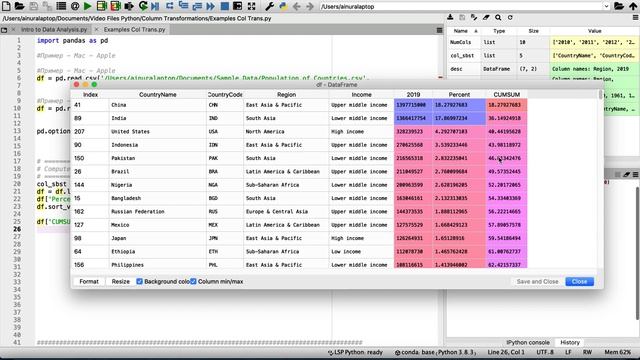Go back using the left arrow icon
Screen dimensions: 640x360
tap(297, 6)
